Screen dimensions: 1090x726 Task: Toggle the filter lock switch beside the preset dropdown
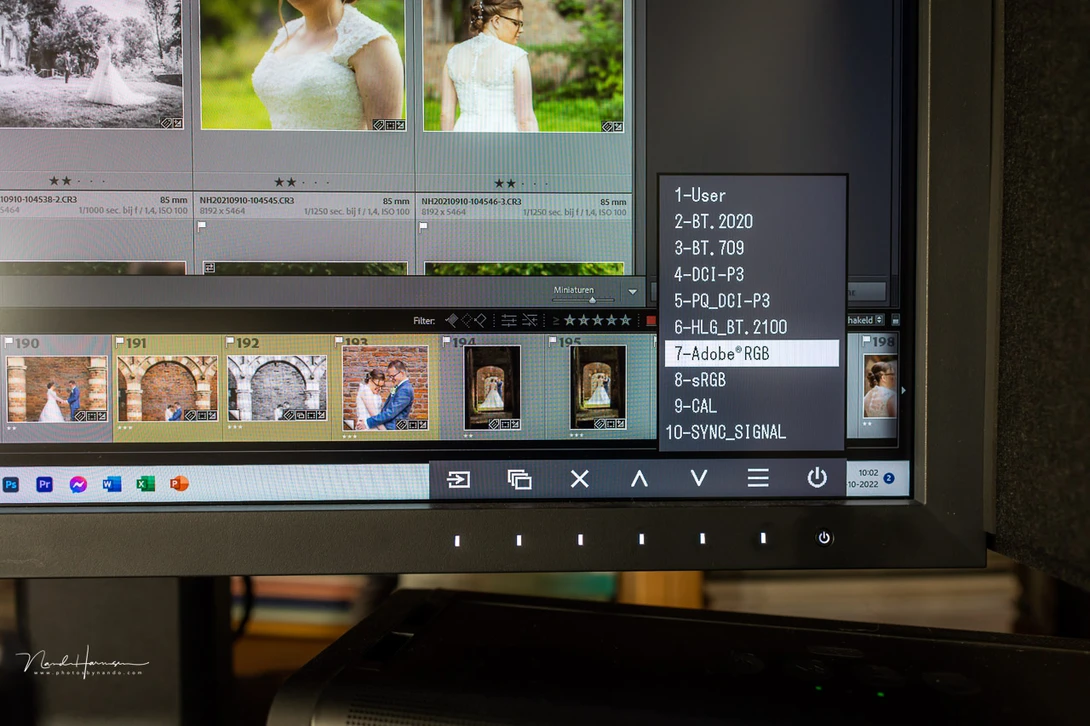pyautogui.click(x=895, y=320)
